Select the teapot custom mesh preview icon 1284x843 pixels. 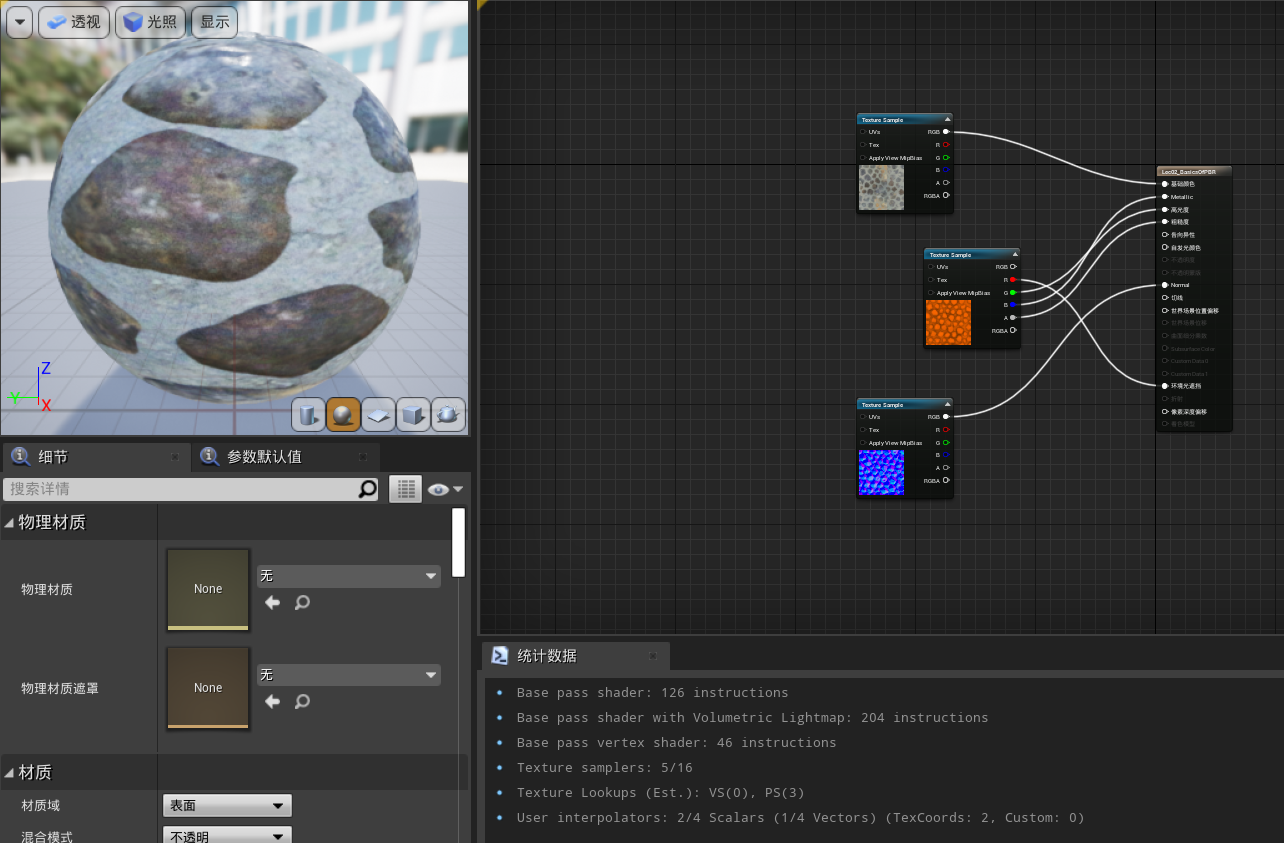click(x=448, y=414)
